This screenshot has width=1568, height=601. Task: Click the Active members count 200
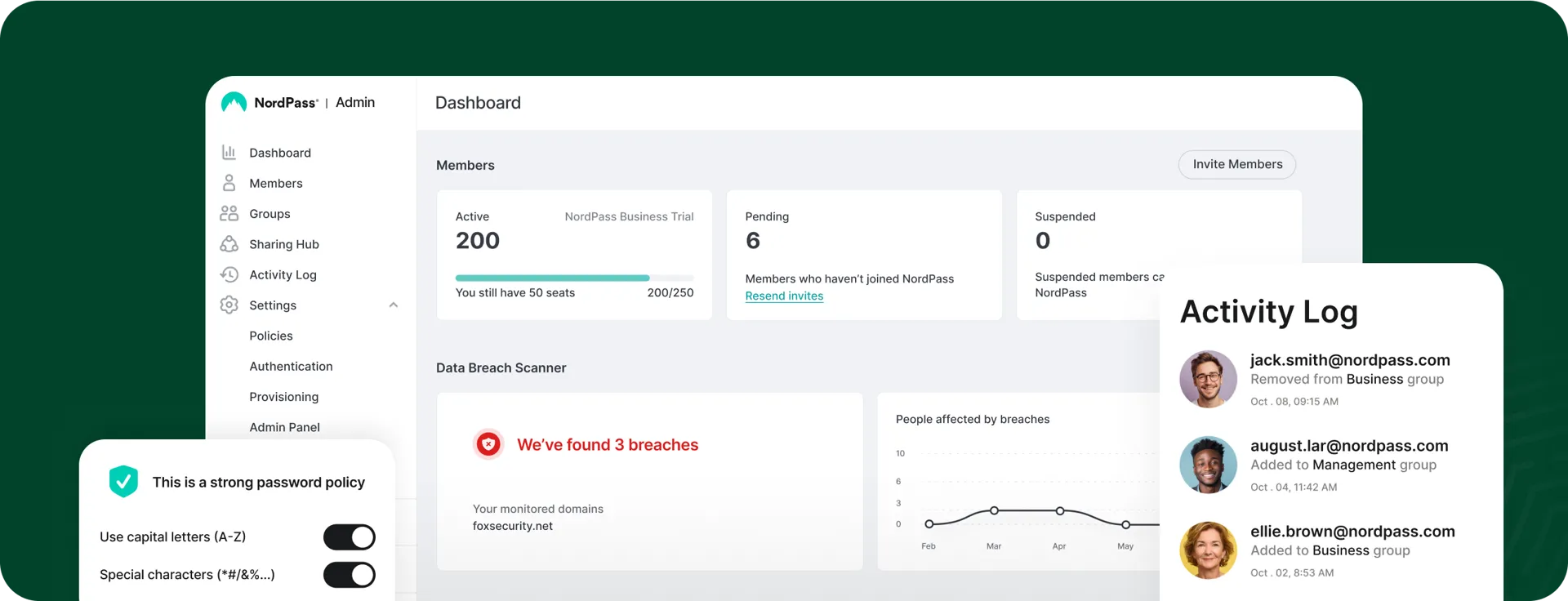(478, 241)
